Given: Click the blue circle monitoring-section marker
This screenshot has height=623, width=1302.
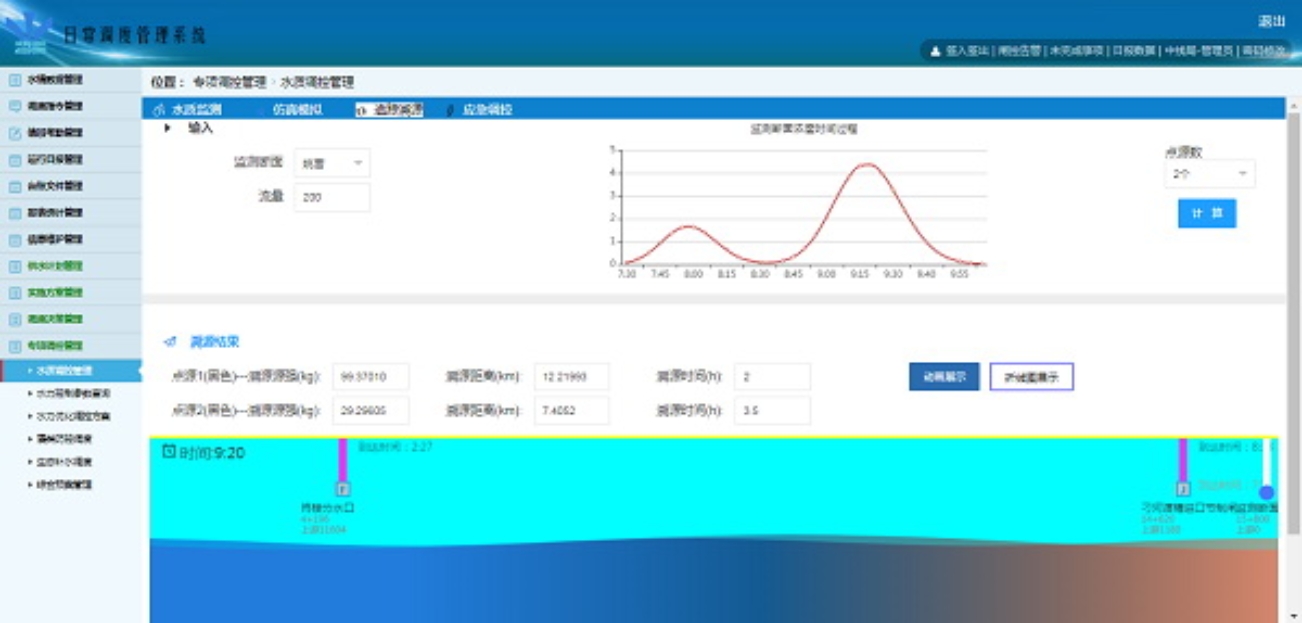Looking at the screenshot, I should [1266, 492].
